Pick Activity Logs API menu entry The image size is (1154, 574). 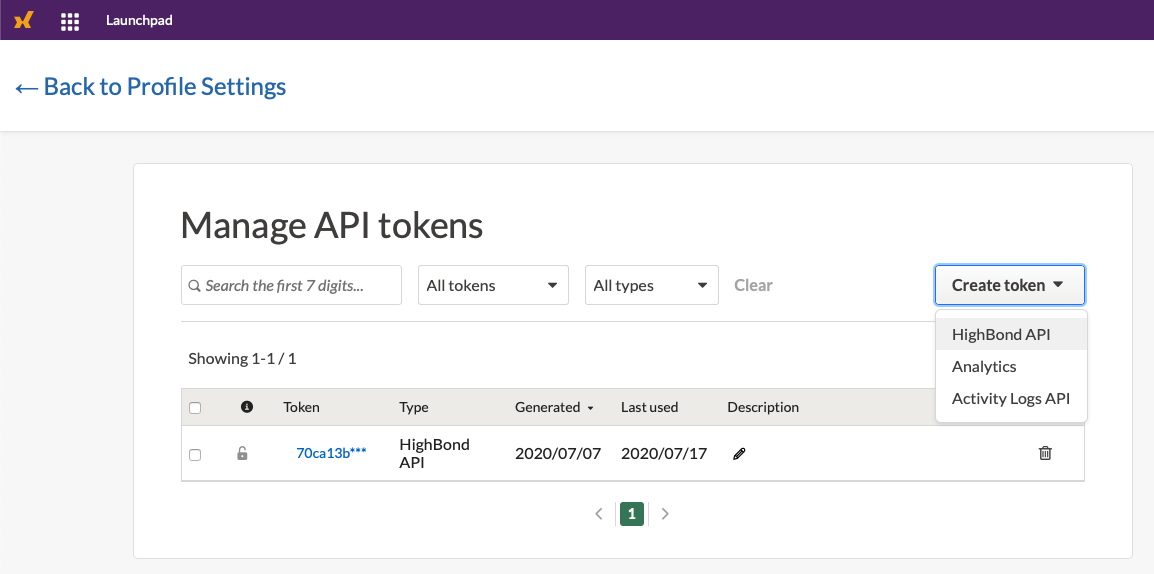click(x=1010, y=399)
